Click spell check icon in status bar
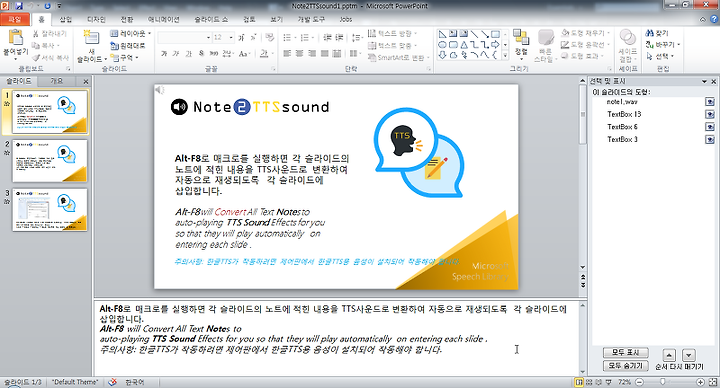 click(112, 382)
